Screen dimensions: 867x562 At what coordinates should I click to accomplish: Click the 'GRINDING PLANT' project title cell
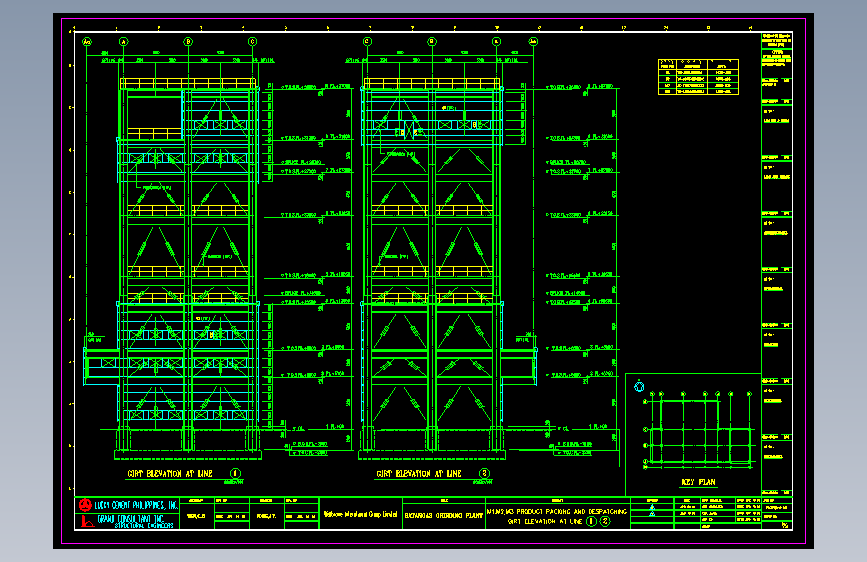coord(444,516)
